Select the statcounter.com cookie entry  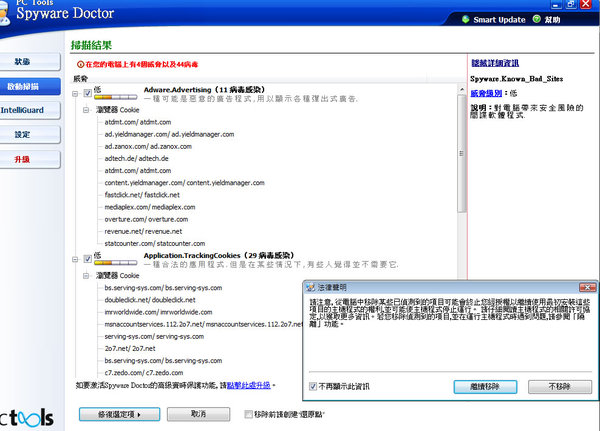coord(155,243)
